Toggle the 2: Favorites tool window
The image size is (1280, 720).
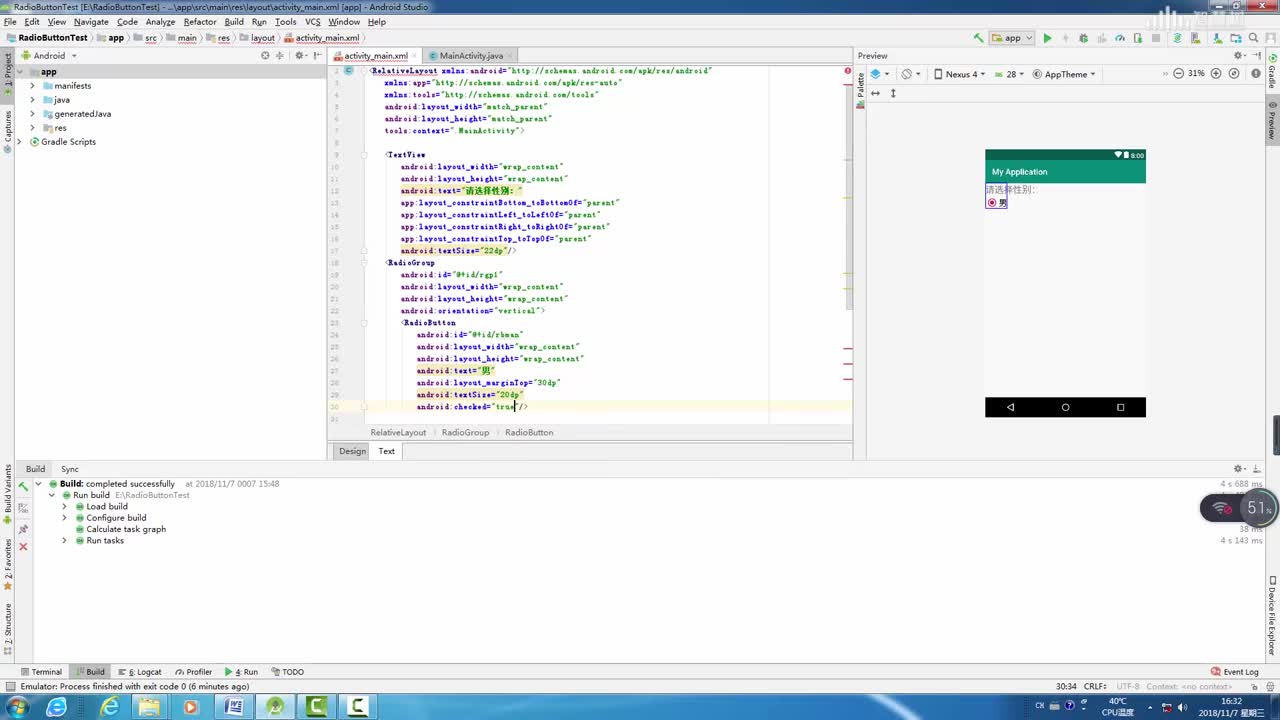(7, 565)
